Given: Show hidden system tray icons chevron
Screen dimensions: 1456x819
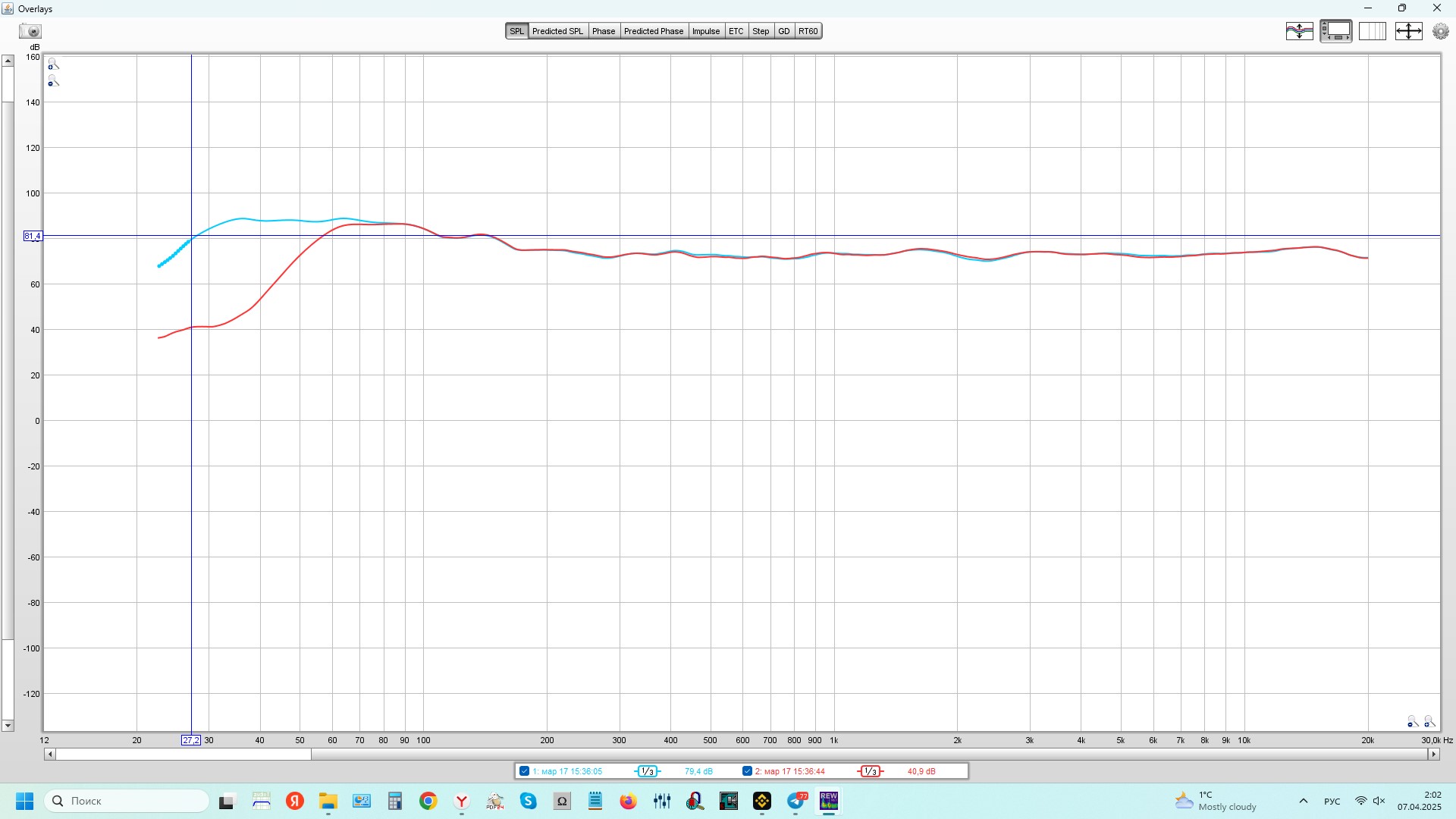Looking at the screenshot, I should (x=1303, y=801).
